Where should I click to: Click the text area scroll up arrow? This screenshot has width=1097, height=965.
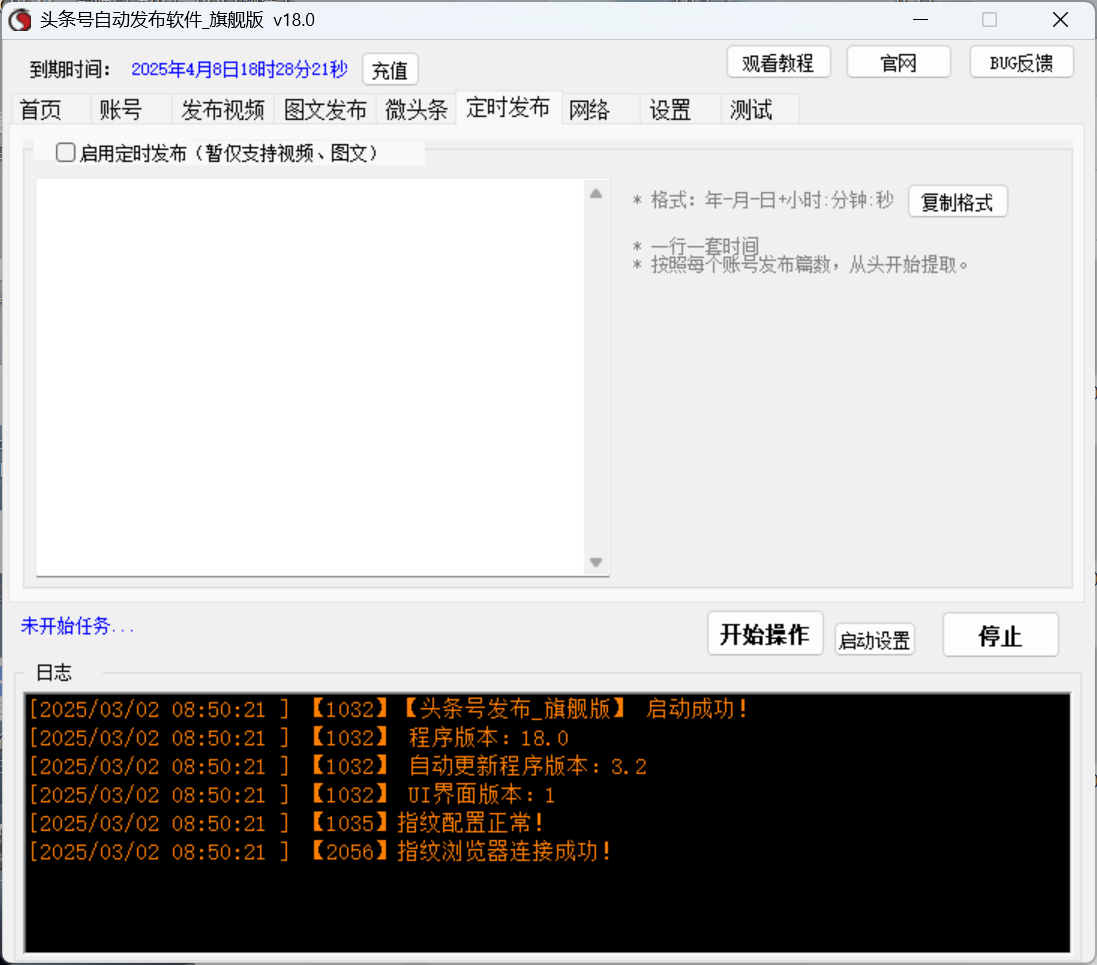click(596, 194)
